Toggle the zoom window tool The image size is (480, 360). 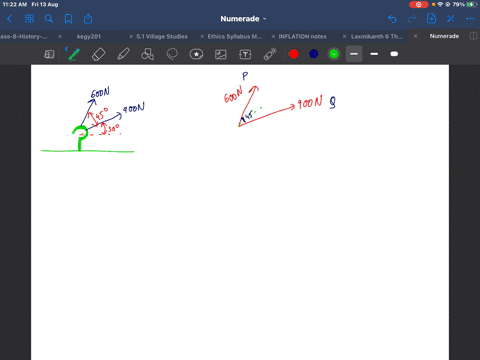[x=49, y=54]
